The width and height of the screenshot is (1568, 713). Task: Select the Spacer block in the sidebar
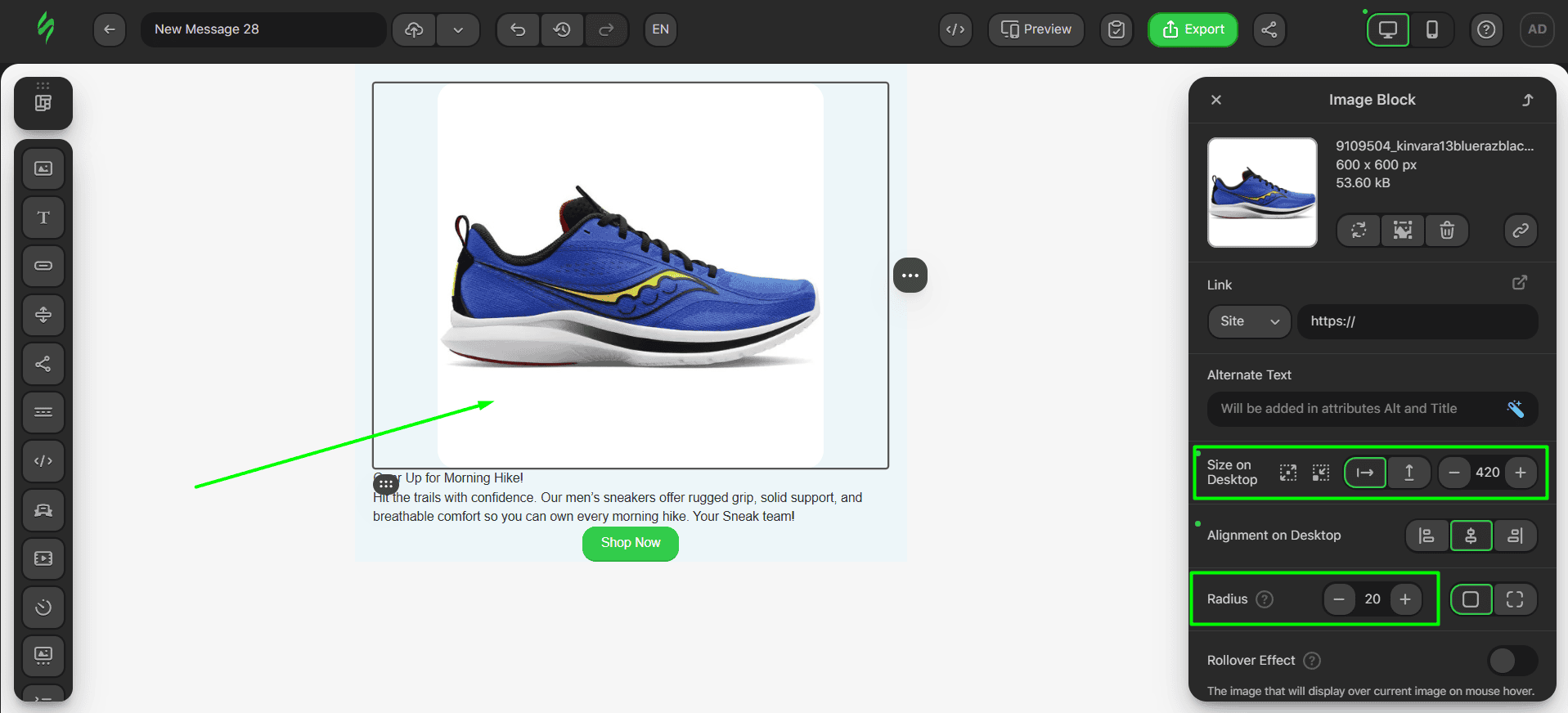tap(43, 315)
